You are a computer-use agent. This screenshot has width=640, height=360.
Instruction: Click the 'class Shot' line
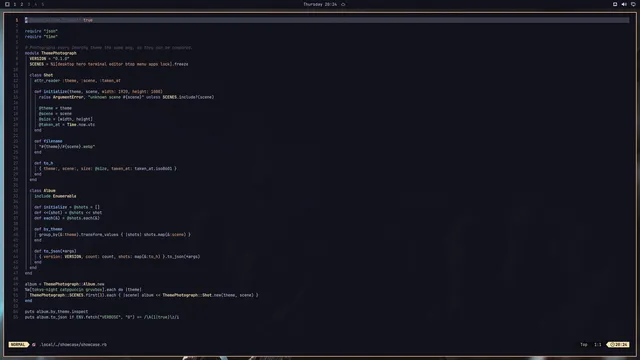[41, 75]
